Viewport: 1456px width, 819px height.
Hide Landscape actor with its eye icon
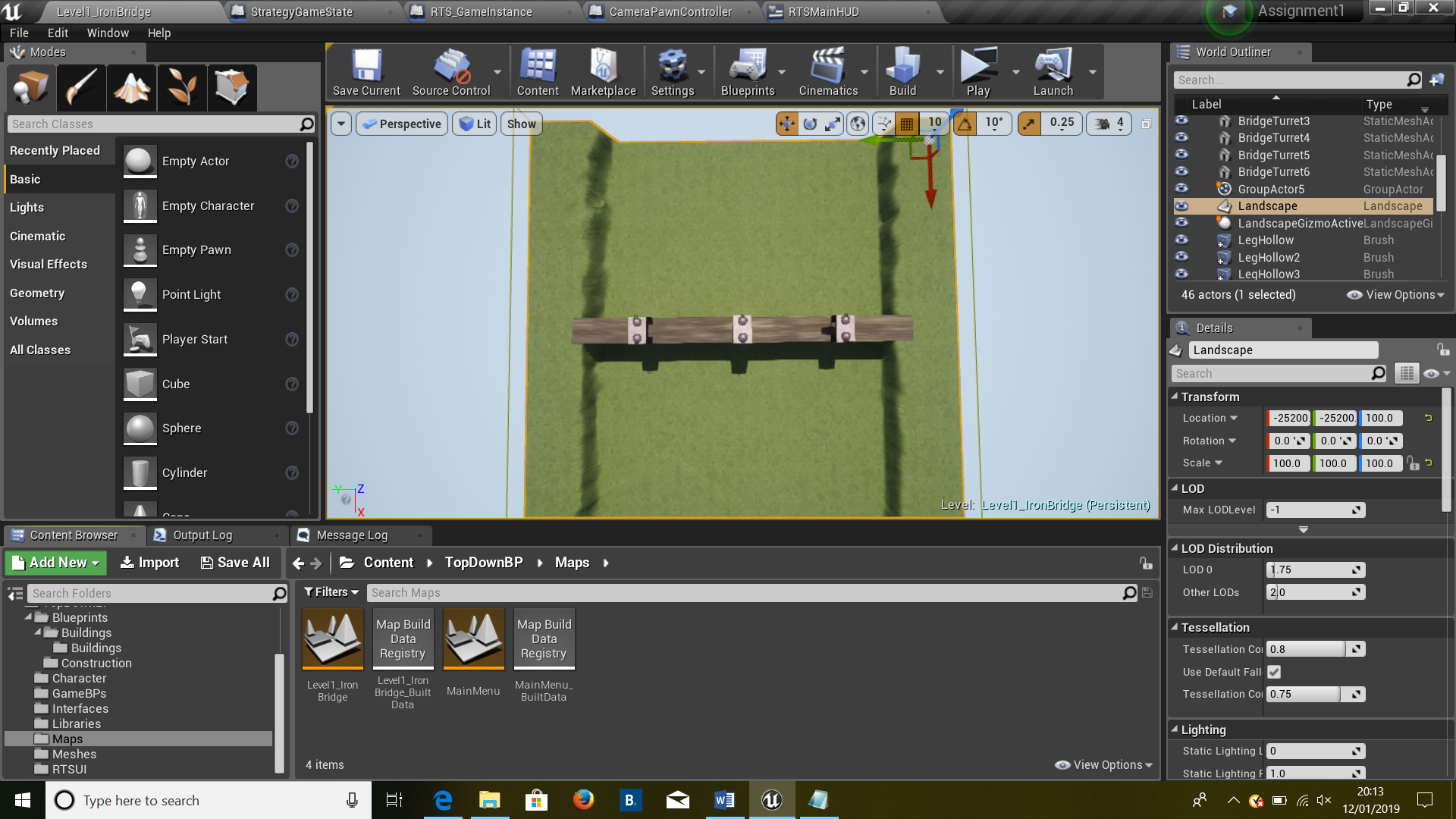point(1181,206)
